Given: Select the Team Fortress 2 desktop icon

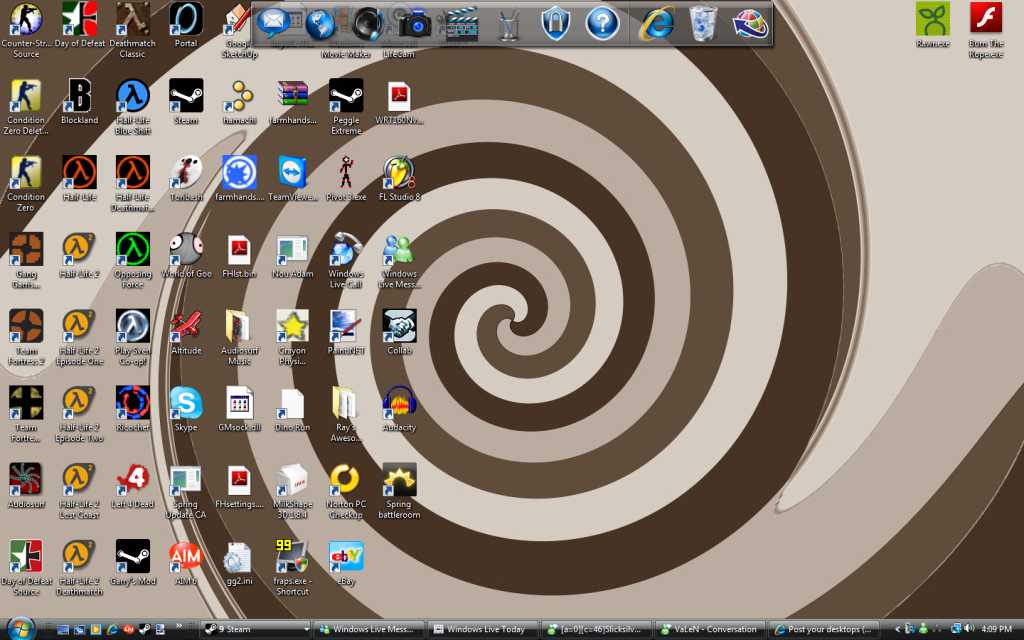Looking at the screenshot, I should click(26, 327).
